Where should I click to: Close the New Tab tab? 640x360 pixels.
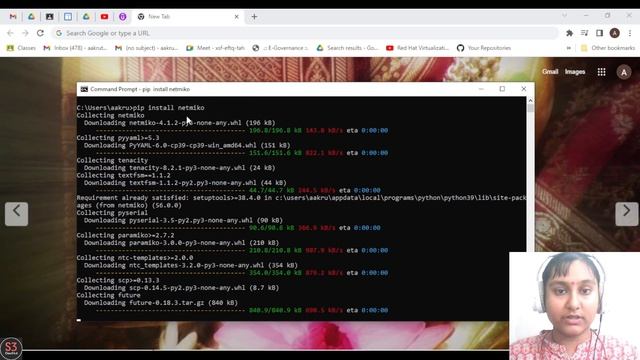(x=236, y=17)
